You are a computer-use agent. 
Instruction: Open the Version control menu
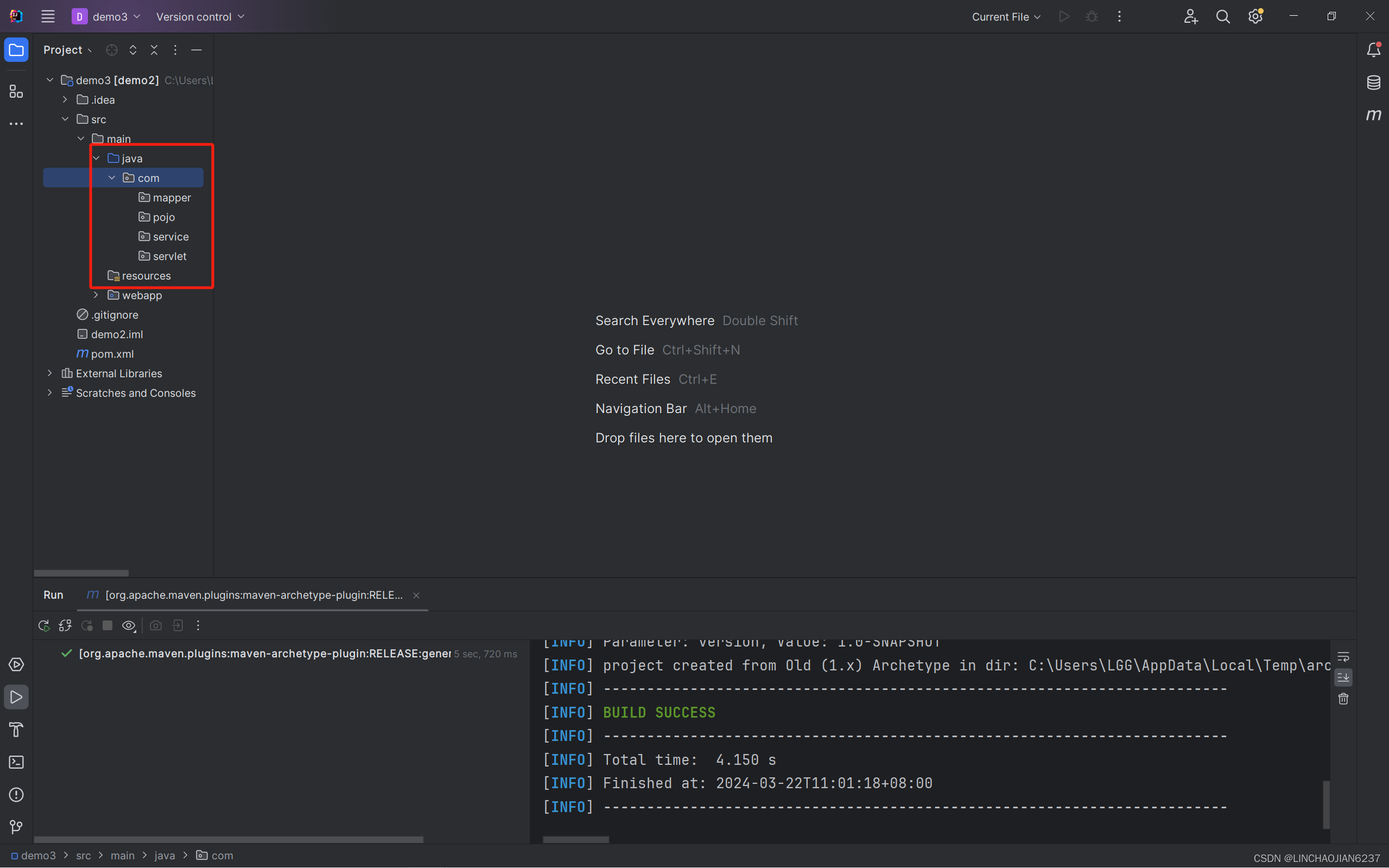(200, 17)
